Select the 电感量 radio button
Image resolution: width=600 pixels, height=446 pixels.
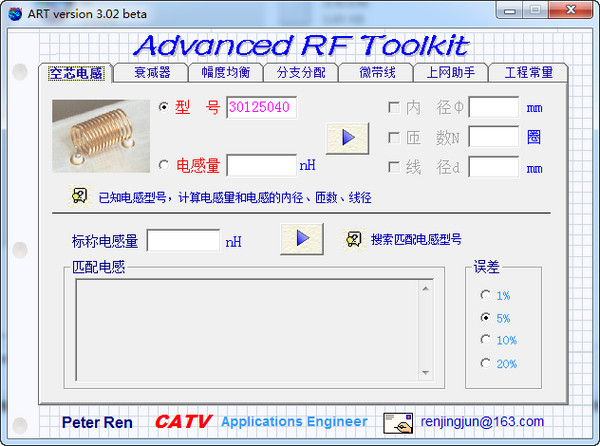click(x=164, y=165)
